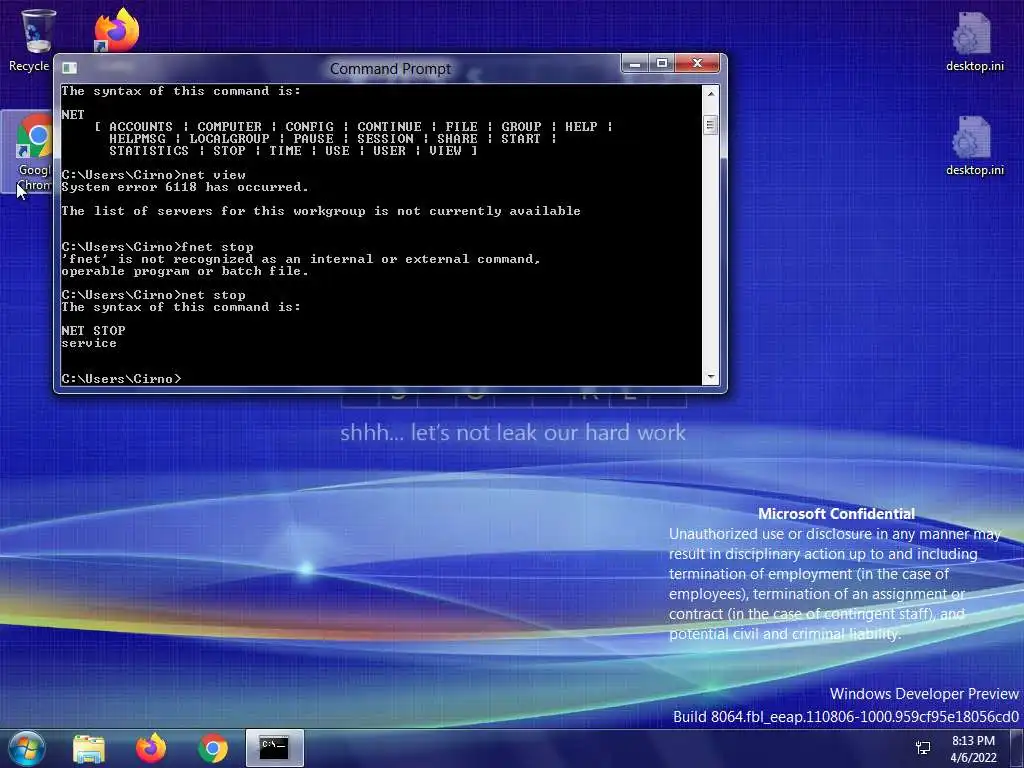Image resolution: width=1024 pixels, height=768 pixels.
Task: Click the 'fnet stop' command text
Action: click(x=217, y=247)
